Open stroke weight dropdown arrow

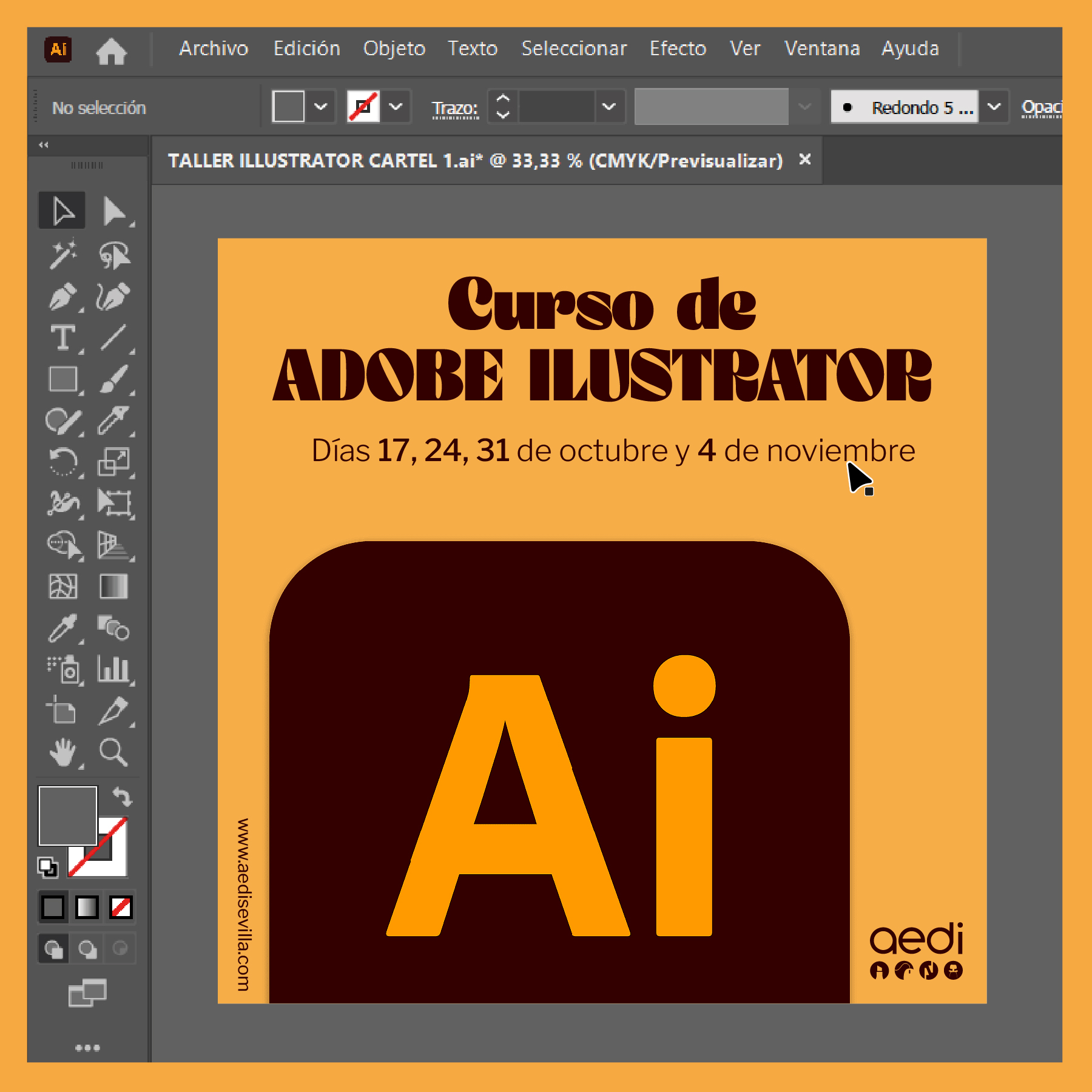608,107
